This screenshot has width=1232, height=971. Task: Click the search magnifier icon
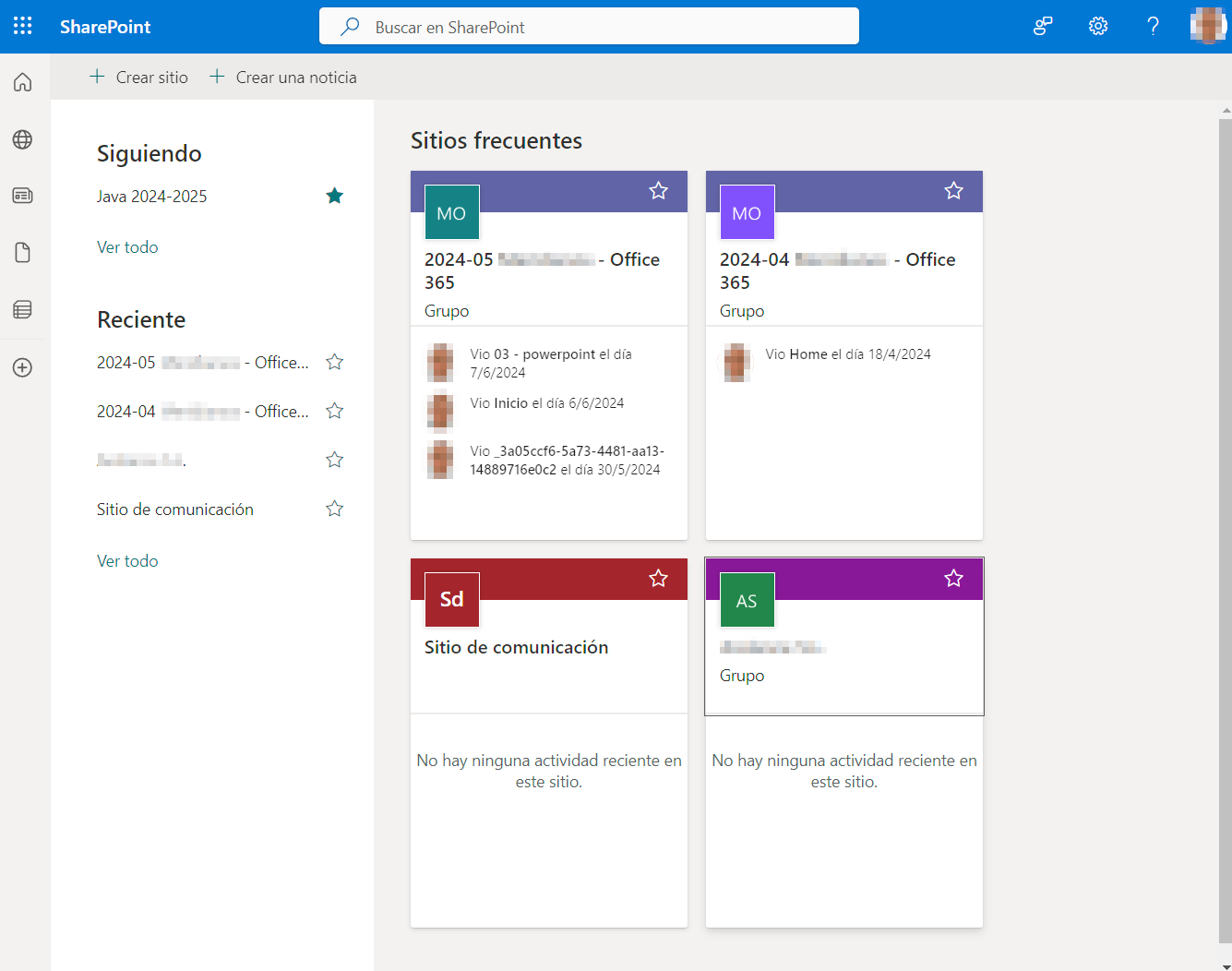point(350,27)
